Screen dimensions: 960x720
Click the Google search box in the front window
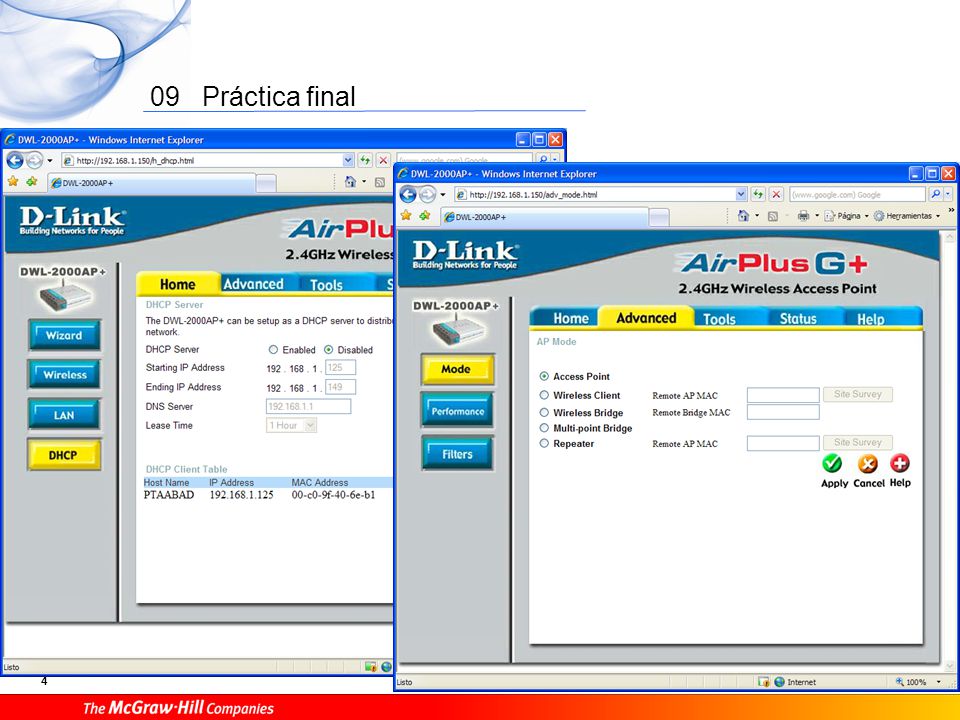tap(857, 195)
